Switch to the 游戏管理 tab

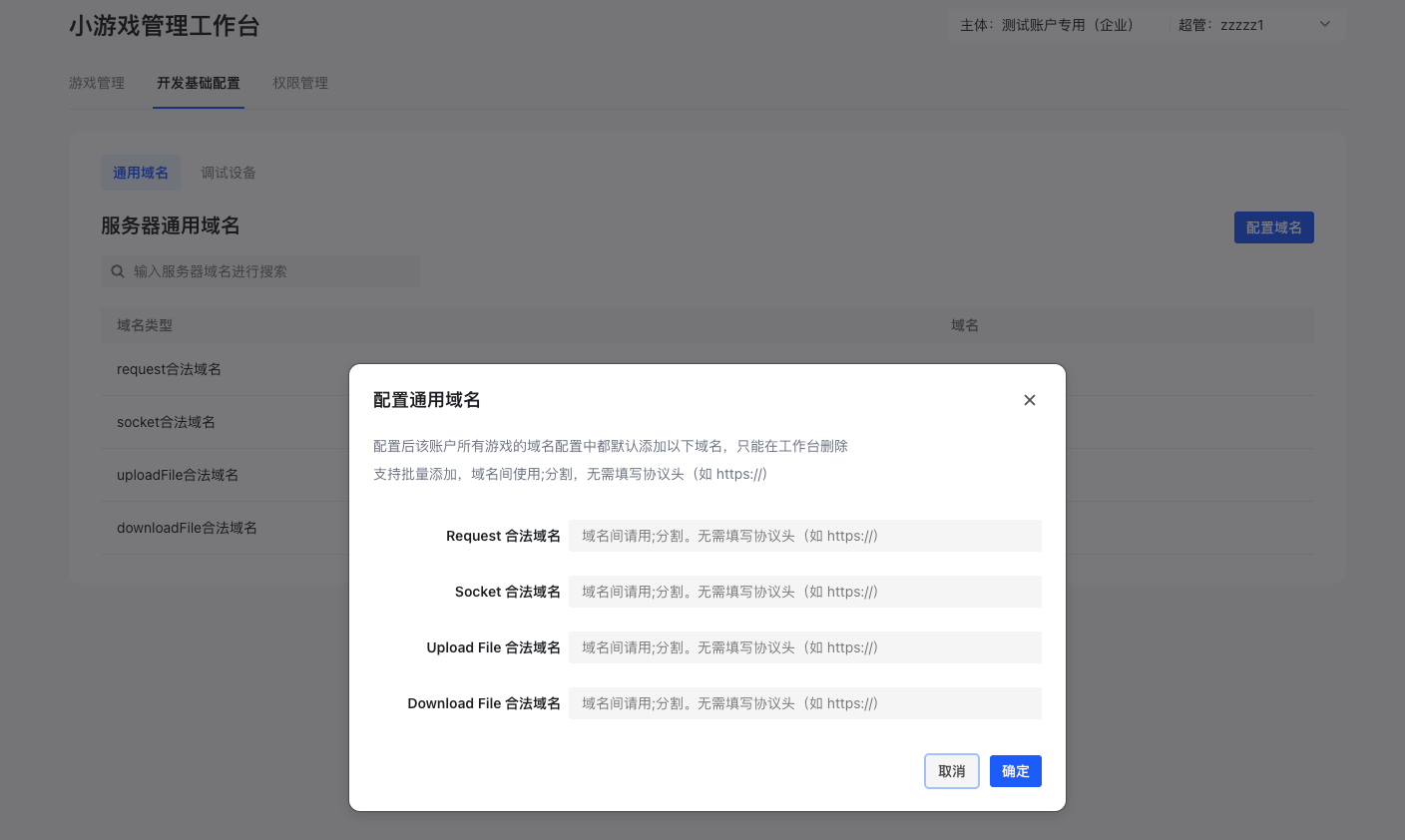coord(97,83)
